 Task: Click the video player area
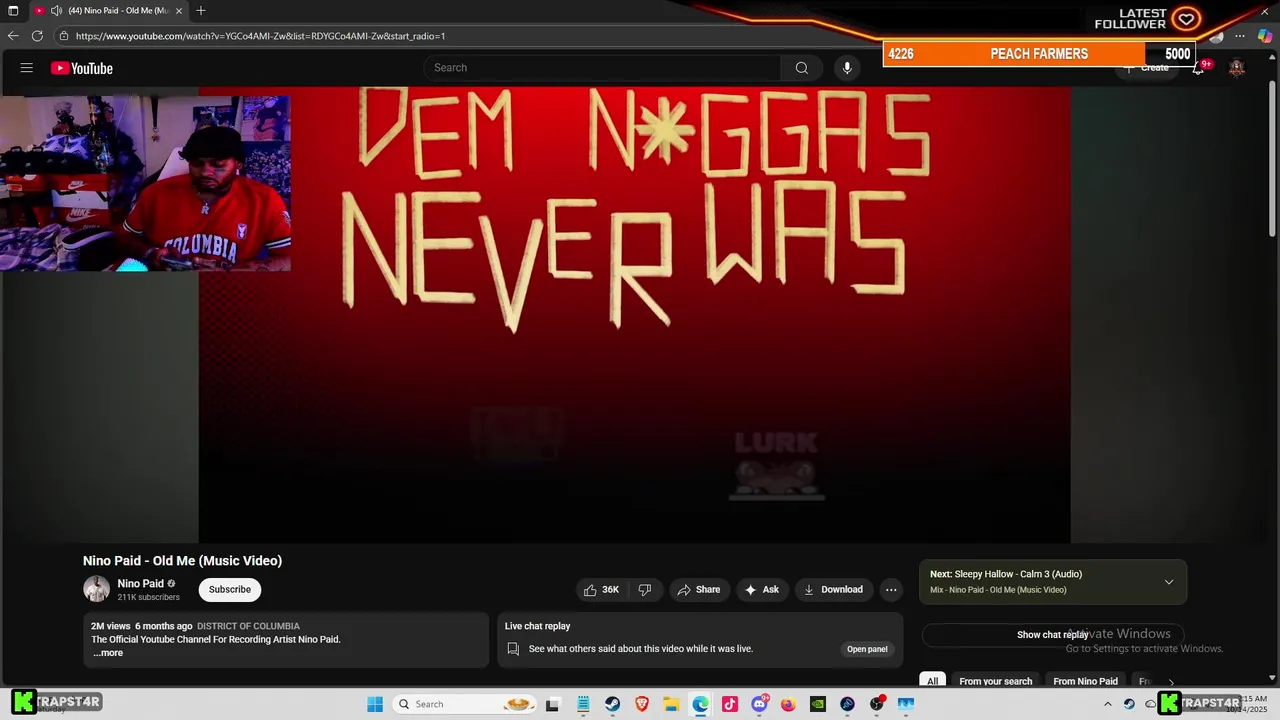point(634,315)
